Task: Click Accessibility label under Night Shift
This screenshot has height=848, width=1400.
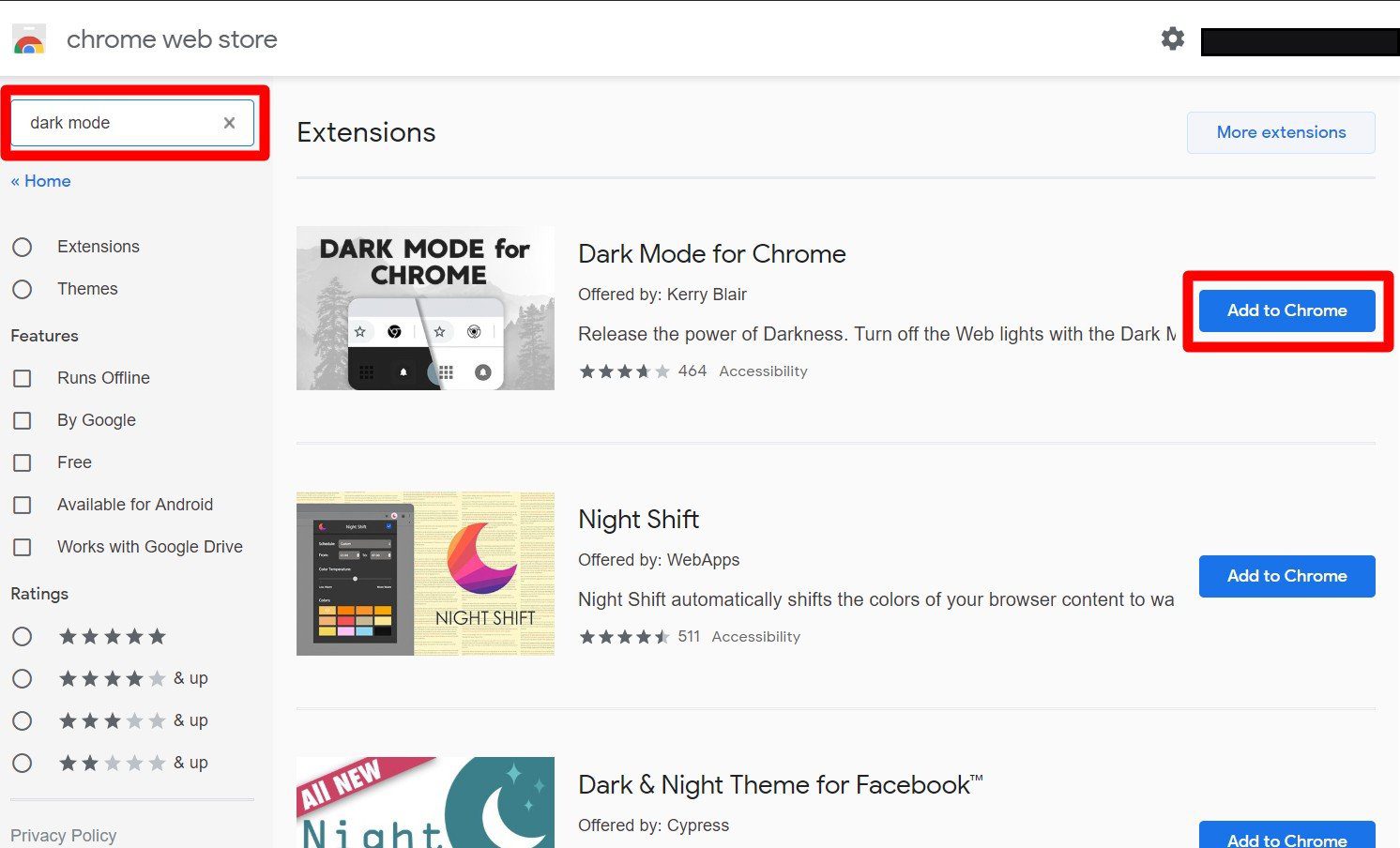Action: 755,637
